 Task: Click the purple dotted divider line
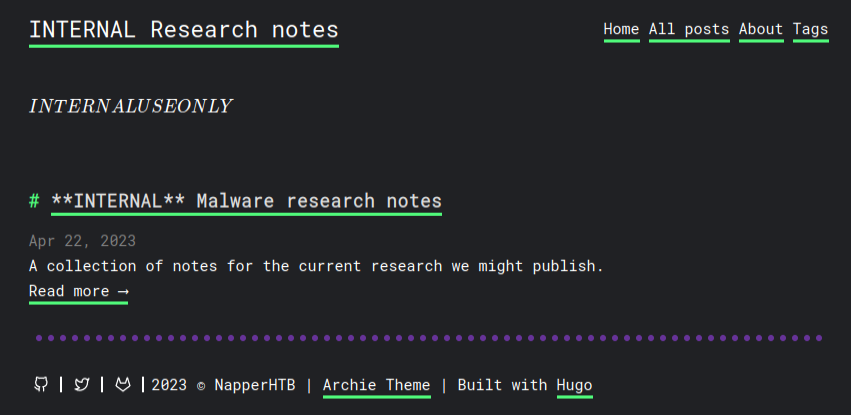tap(428, 338)
